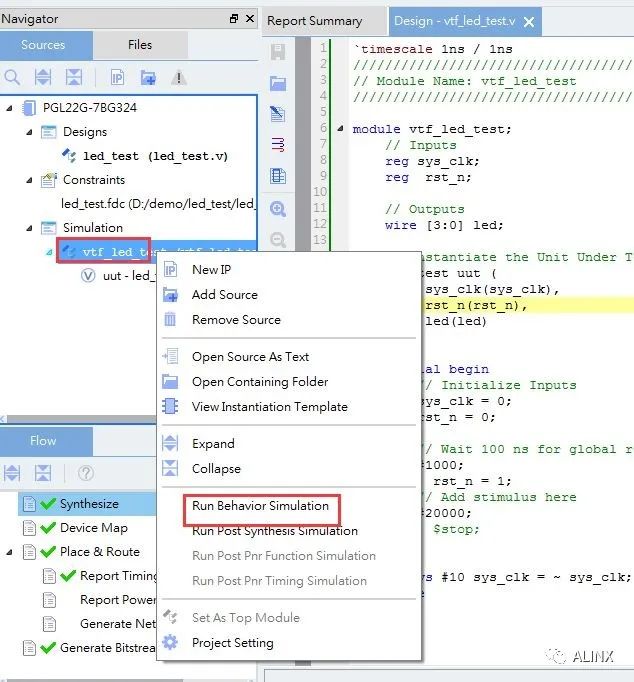The image size is (634, 682).
Task: Click the comment lines icon in editor sidebar
Action: (x=278, y=144)
